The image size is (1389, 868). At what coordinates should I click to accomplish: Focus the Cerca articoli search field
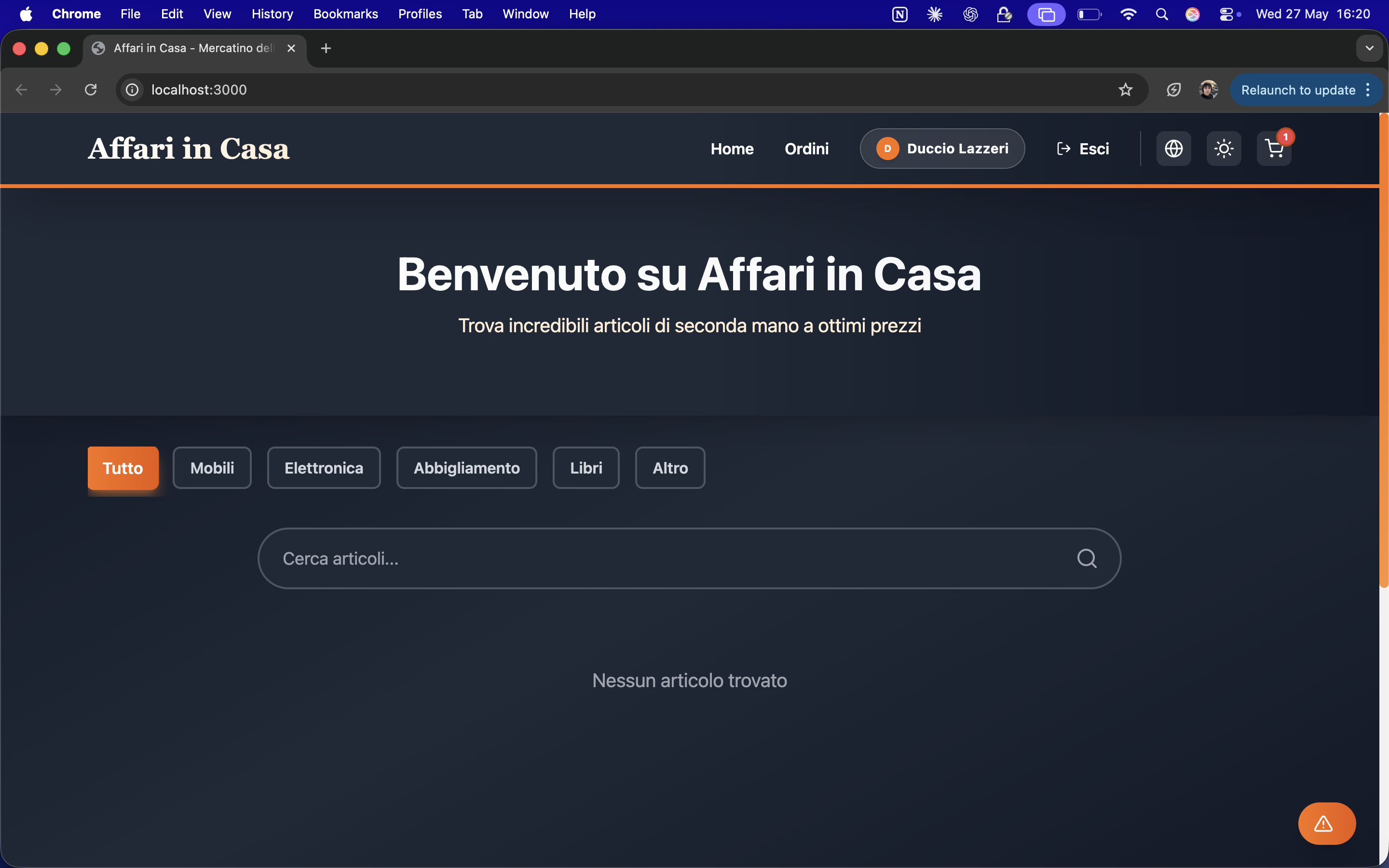[689, 558]
